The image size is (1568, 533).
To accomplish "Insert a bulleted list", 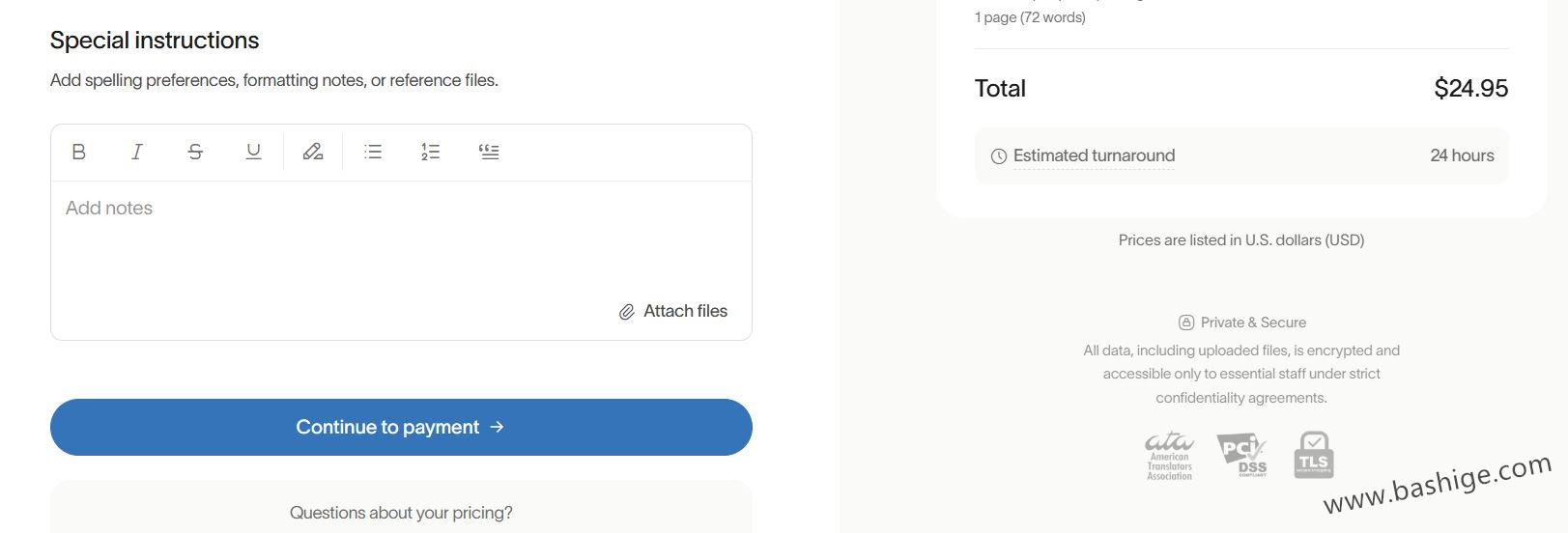I will pyautogui.click(x=373, y=152).
